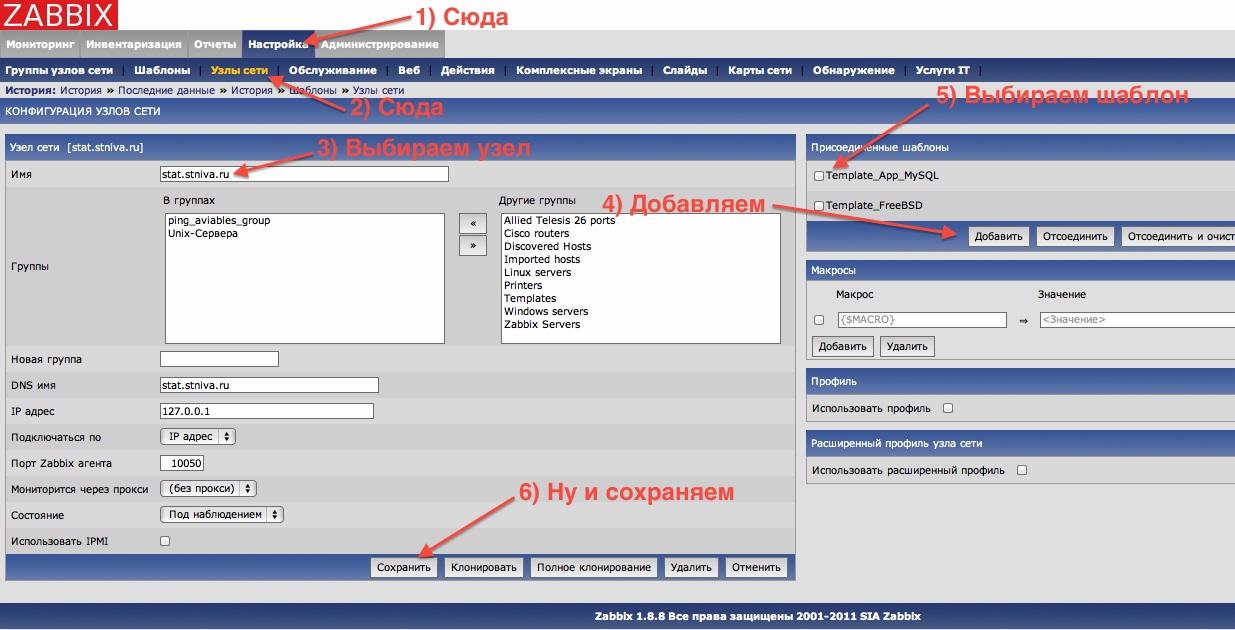Click the {$MACRO} name input field
The image size is (1235, 630).
[921, 320]
